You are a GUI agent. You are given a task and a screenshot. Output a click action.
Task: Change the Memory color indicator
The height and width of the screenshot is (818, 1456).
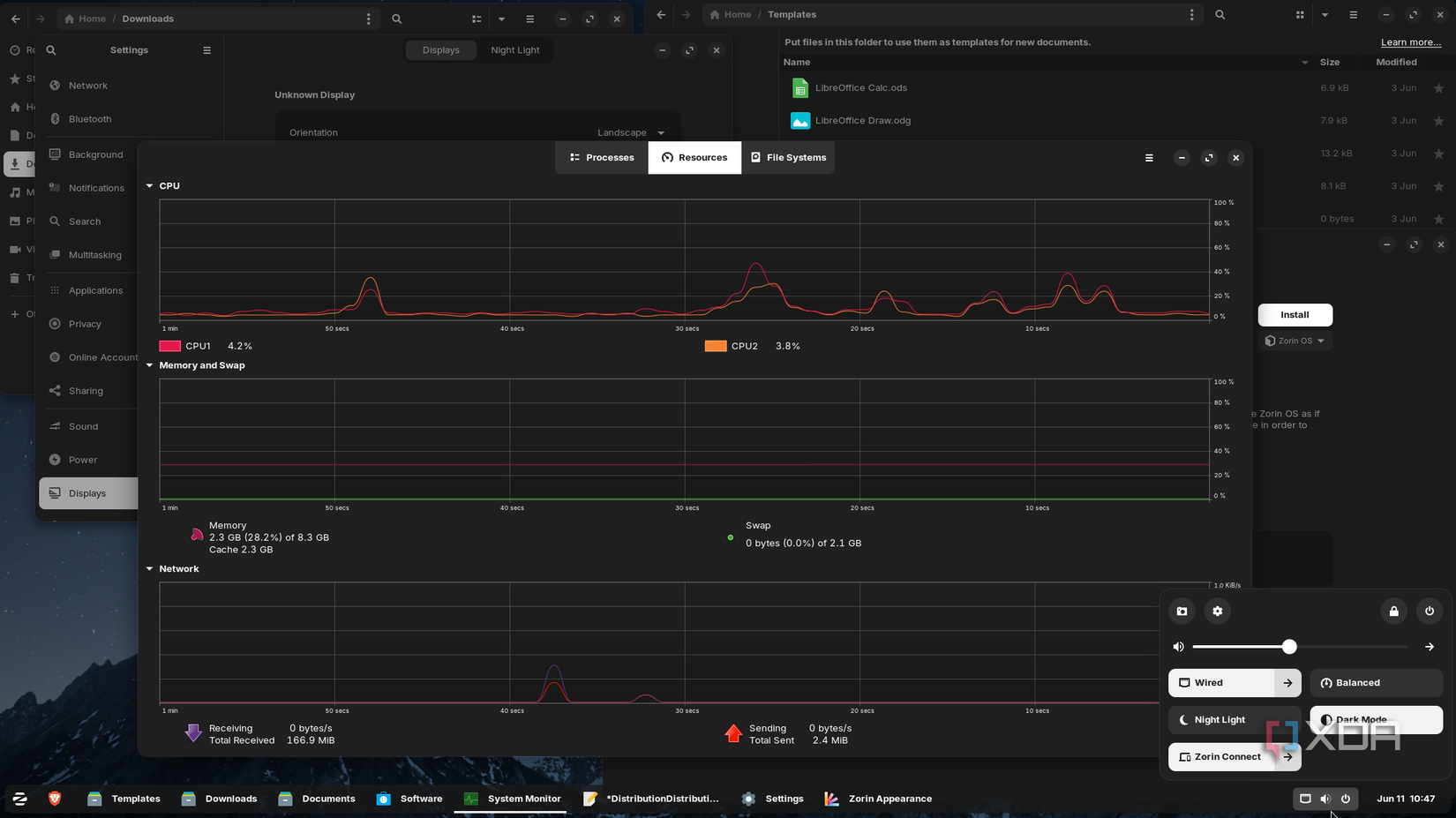(x=197, y=535)
